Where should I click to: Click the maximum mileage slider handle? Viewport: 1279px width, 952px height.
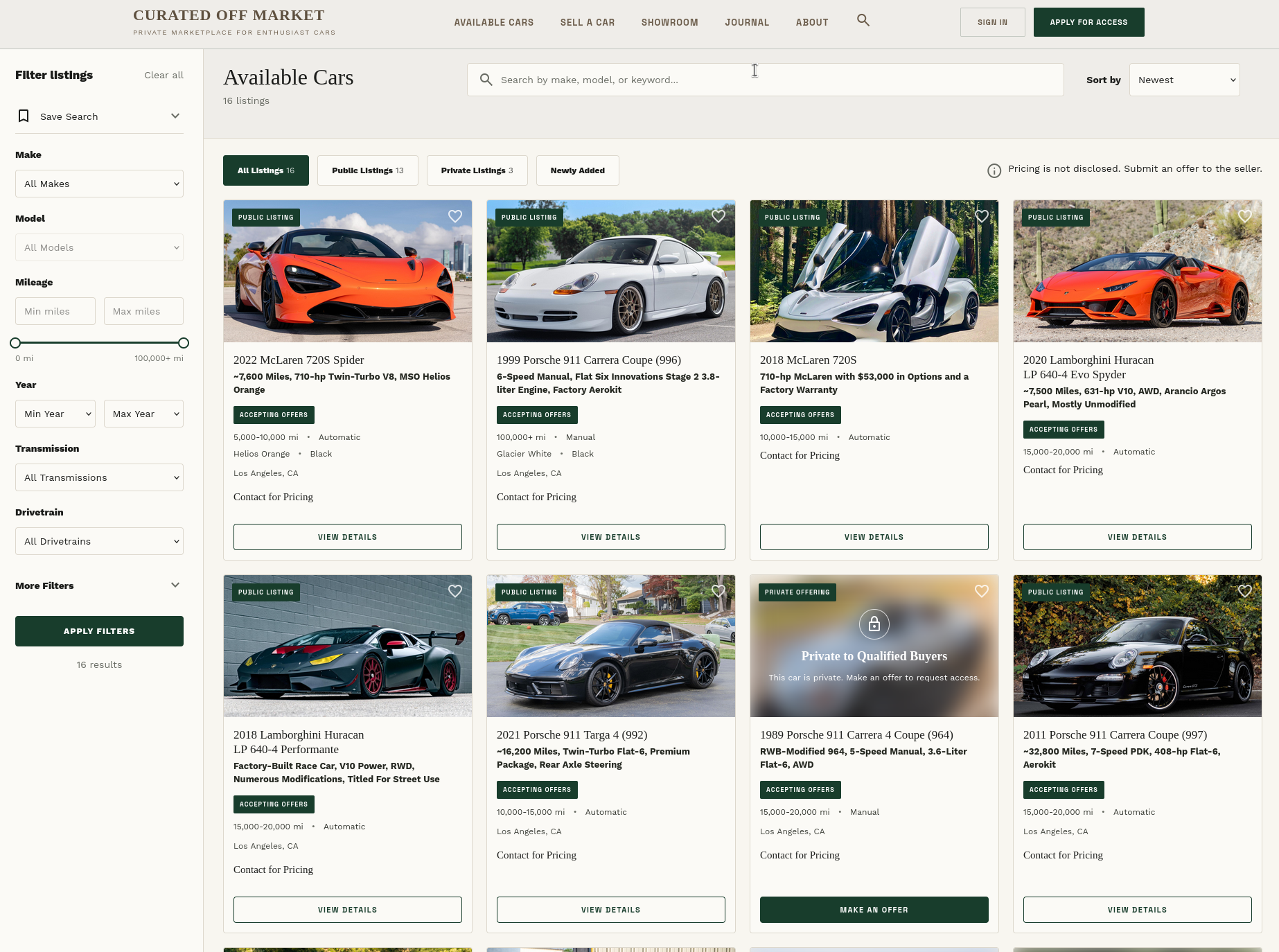(184, 343)
